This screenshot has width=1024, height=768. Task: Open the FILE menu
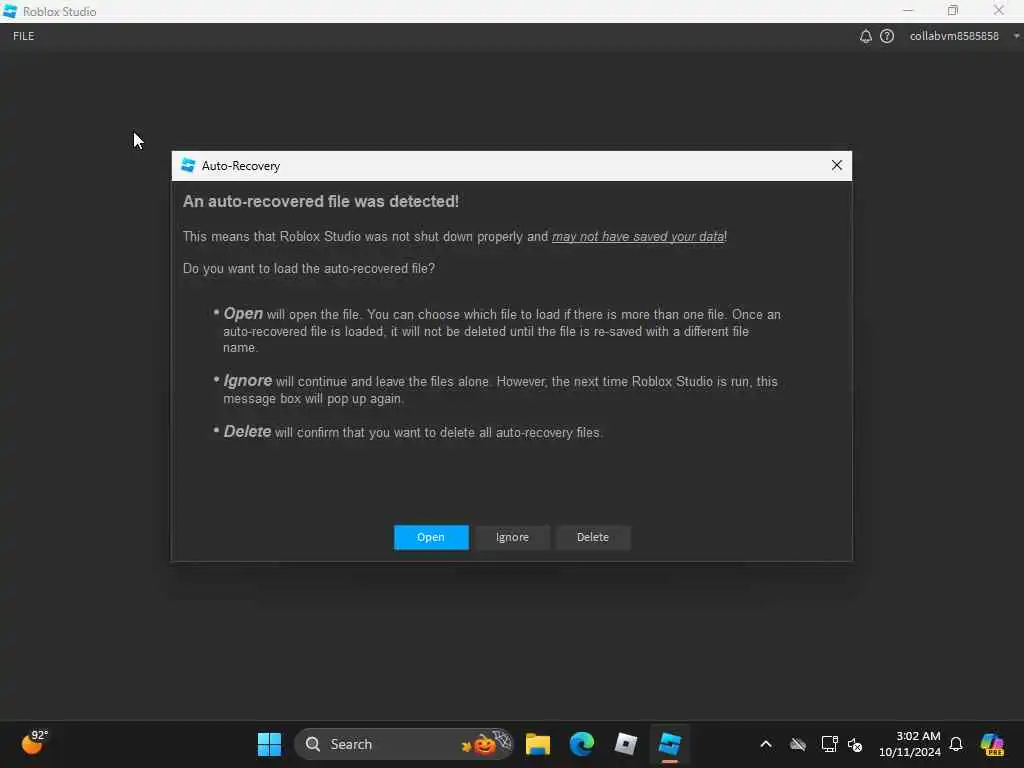point(24,36)
